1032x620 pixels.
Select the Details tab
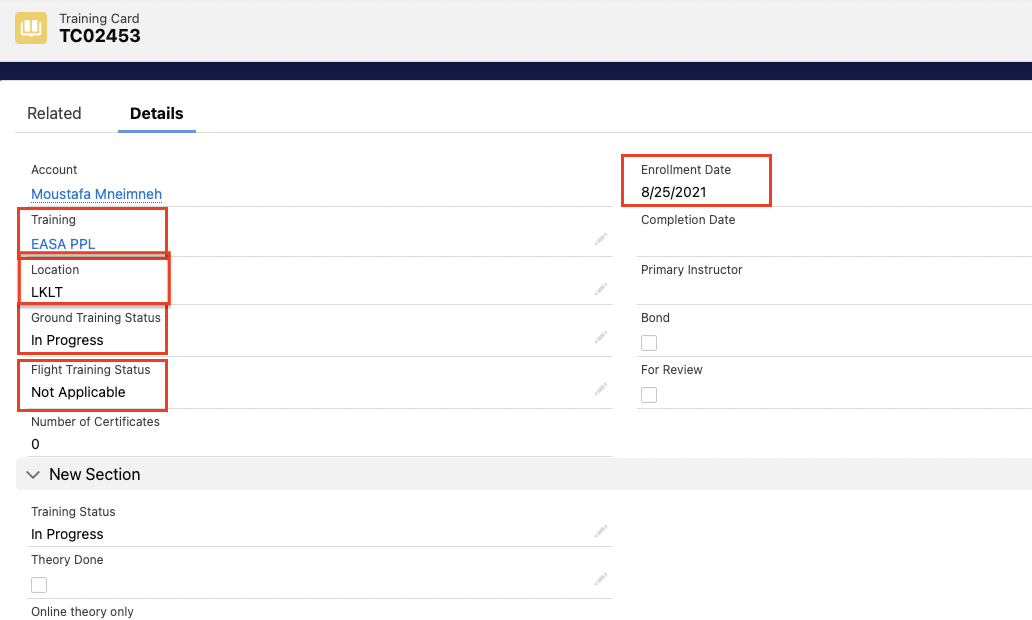157,113
